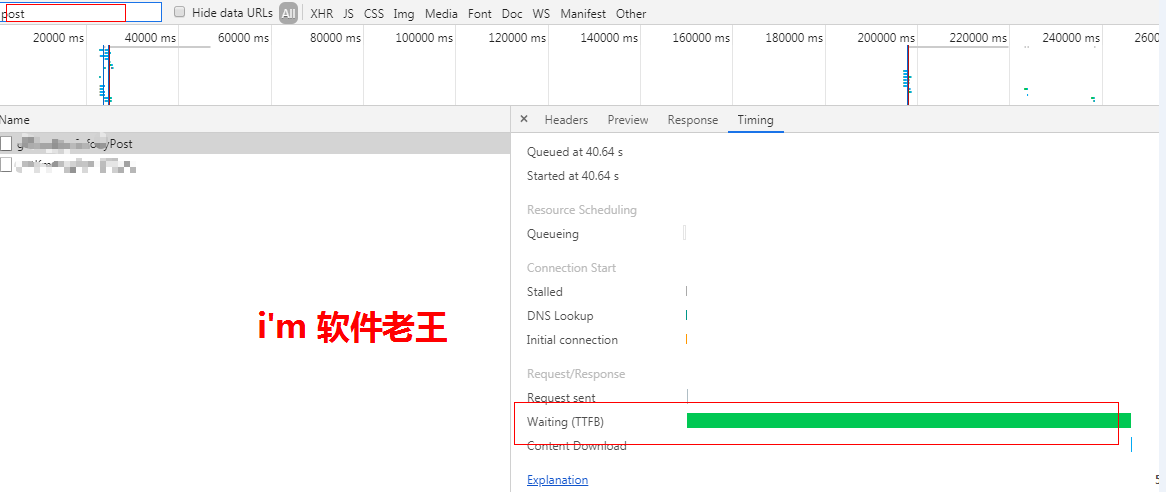Switch to the Headers tab
Image resolution: width=1166 pixels, height=492 pixels.
pyautogui.click(x=566, y=120)
